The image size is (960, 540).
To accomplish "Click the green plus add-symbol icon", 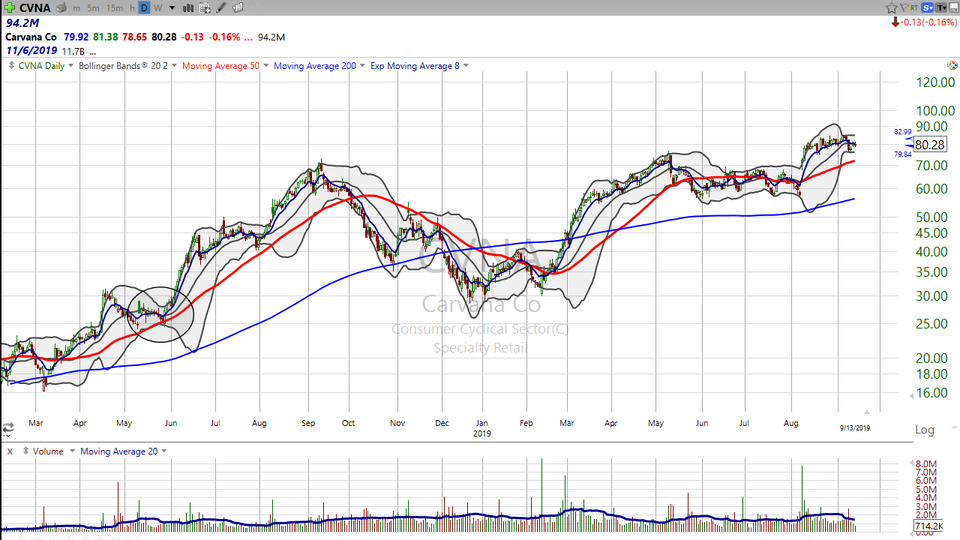I will (8, 8).
